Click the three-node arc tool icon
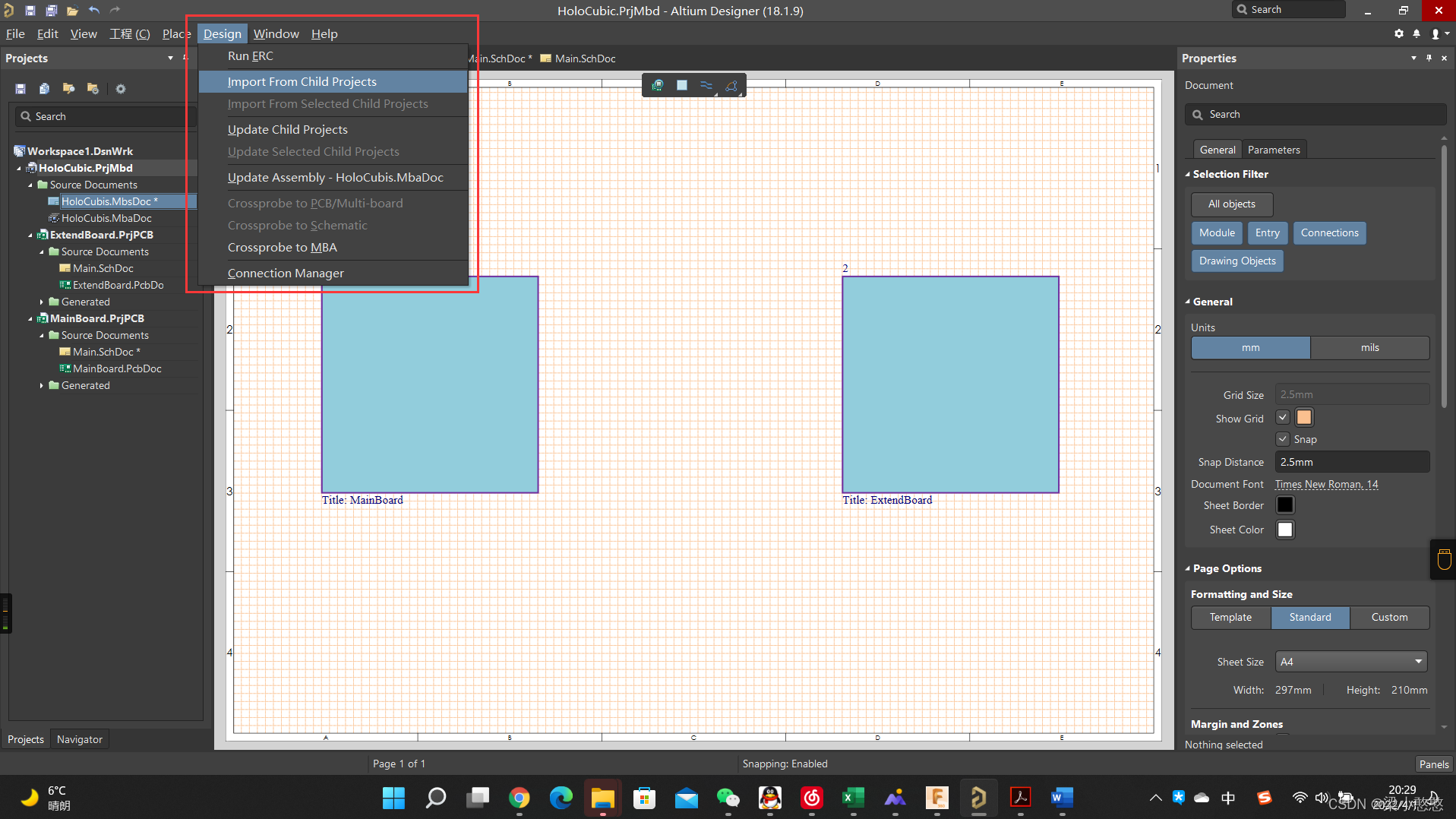1456x819 pixels. pyautogui.click(x=731, y=85)
